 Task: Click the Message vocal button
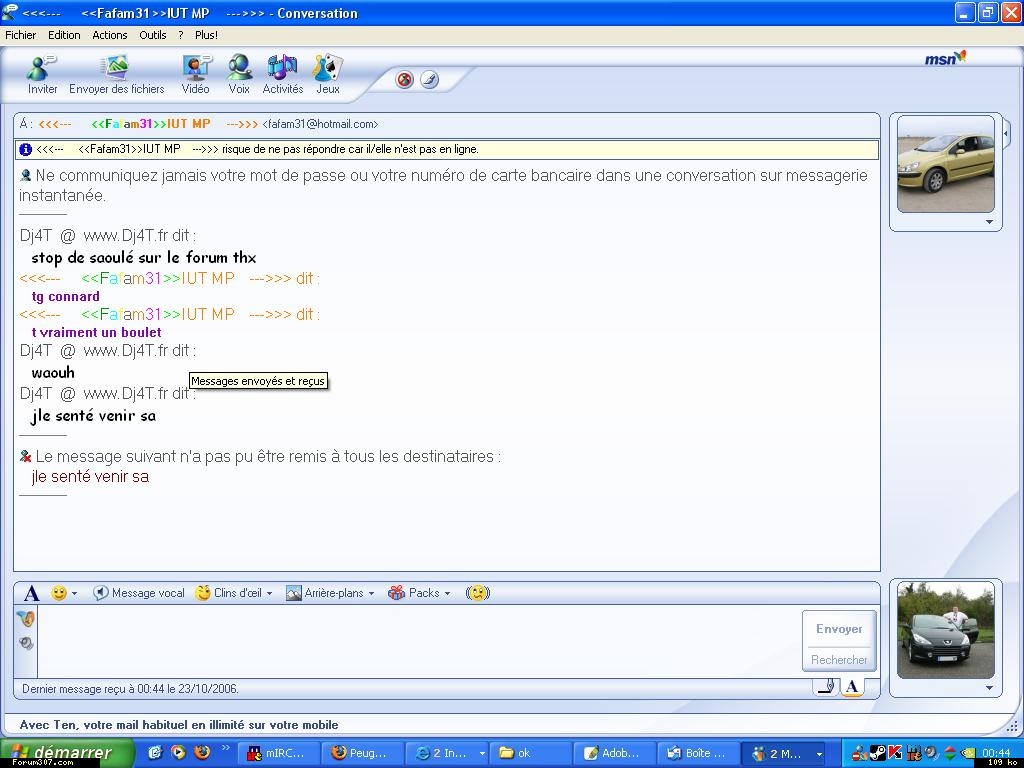(139, 593)
